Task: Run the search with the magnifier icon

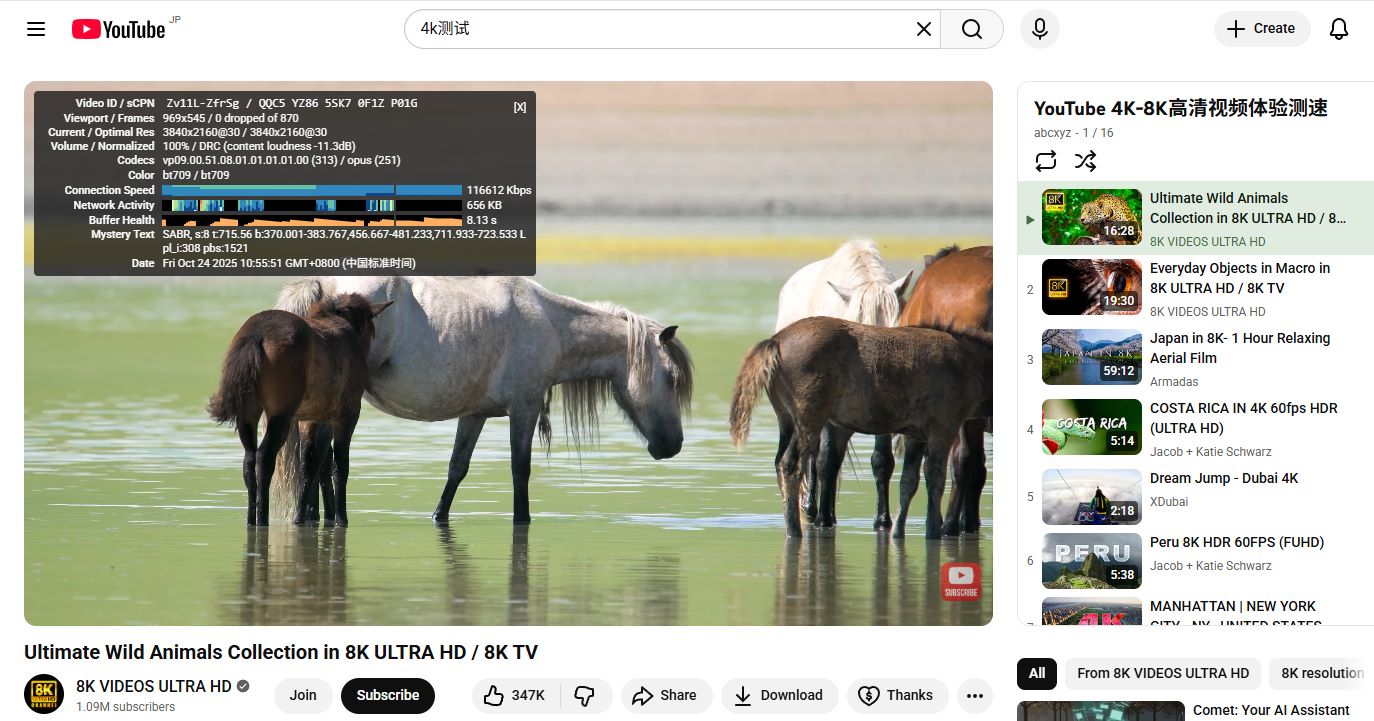Action: point(971,28)
